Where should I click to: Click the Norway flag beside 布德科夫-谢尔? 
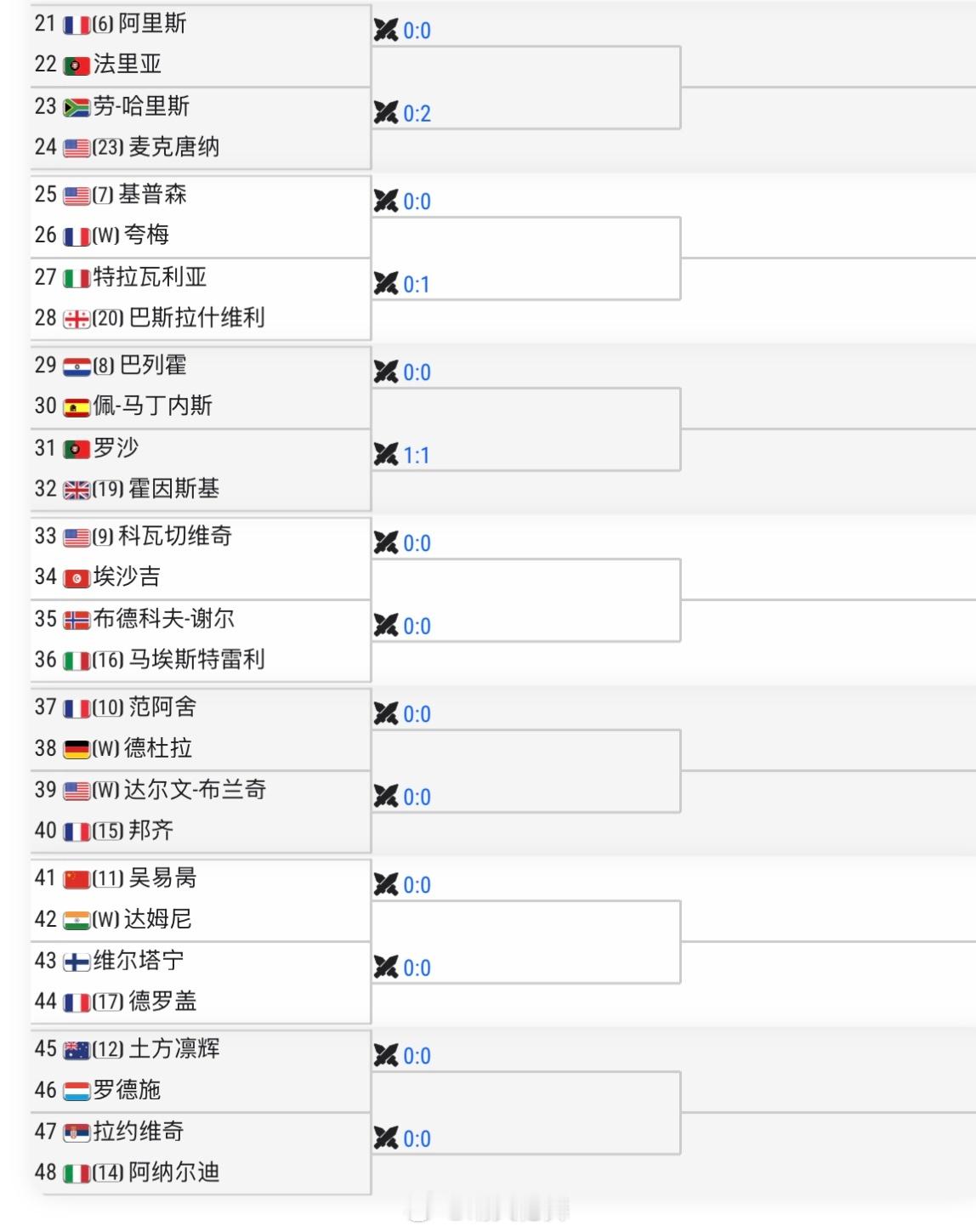coord(77,620)
